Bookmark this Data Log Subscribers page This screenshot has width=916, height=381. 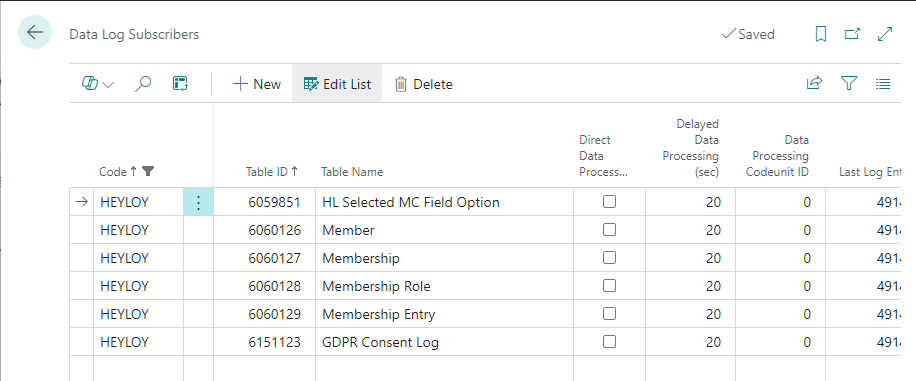click(x=820, y=34)
